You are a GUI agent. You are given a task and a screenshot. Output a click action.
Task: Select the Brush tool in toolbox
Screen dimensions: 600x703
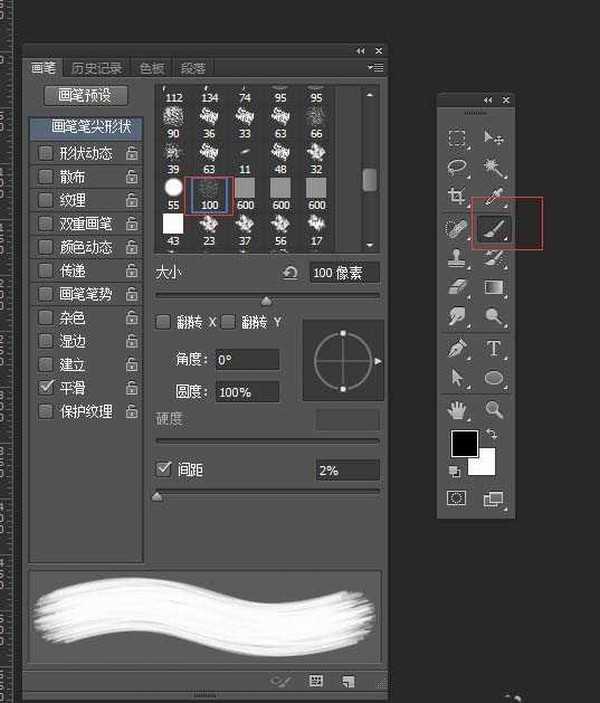coord(493,228)
